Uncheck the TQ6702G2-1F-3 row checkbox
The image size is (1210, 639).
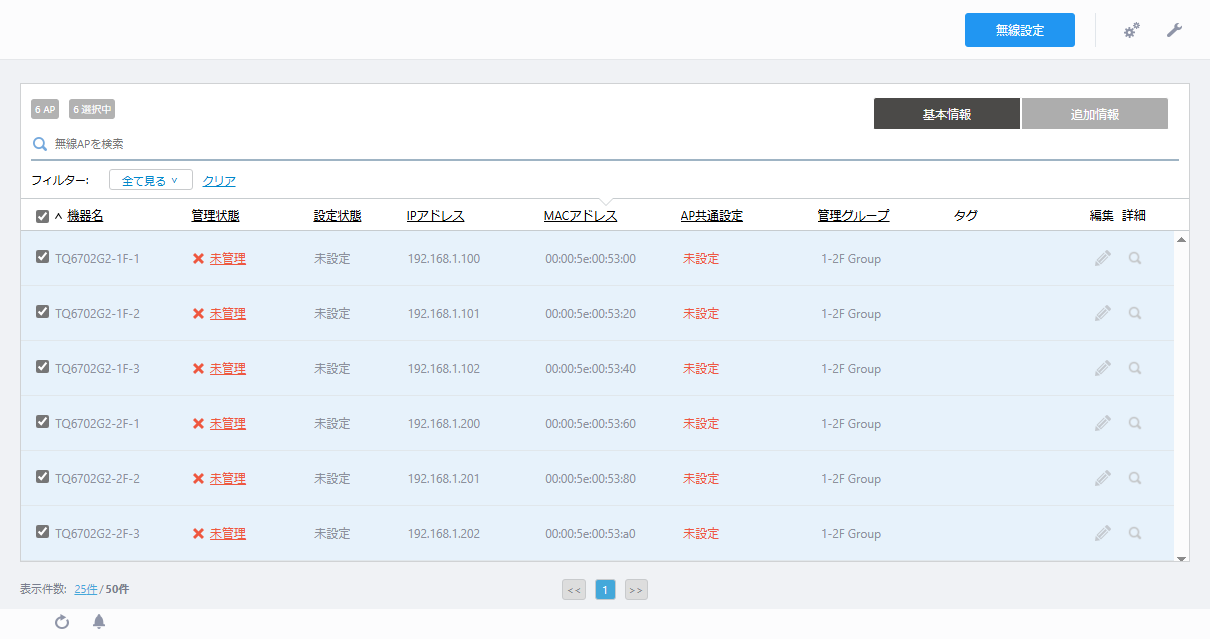[42, 367]
